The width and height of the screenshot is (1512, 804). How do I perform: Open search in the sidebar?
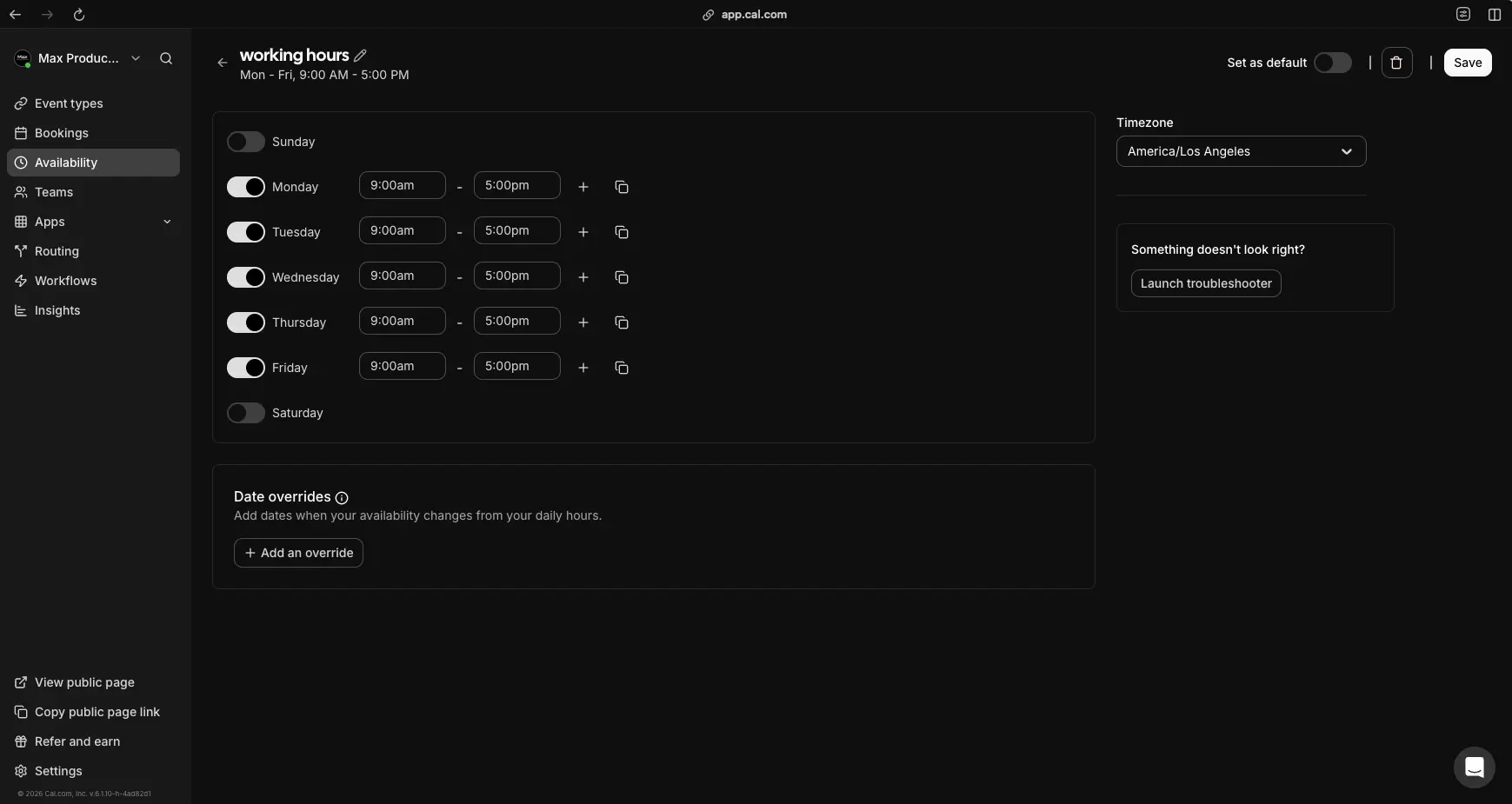click(x=165, y=58)
